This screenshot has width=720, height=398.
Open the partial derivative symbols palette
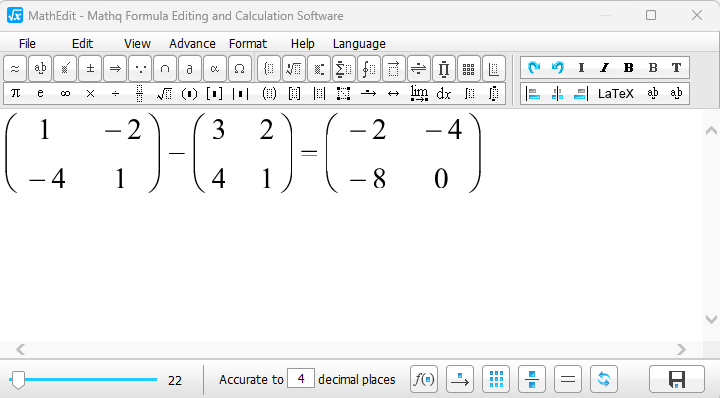(190, 69)
